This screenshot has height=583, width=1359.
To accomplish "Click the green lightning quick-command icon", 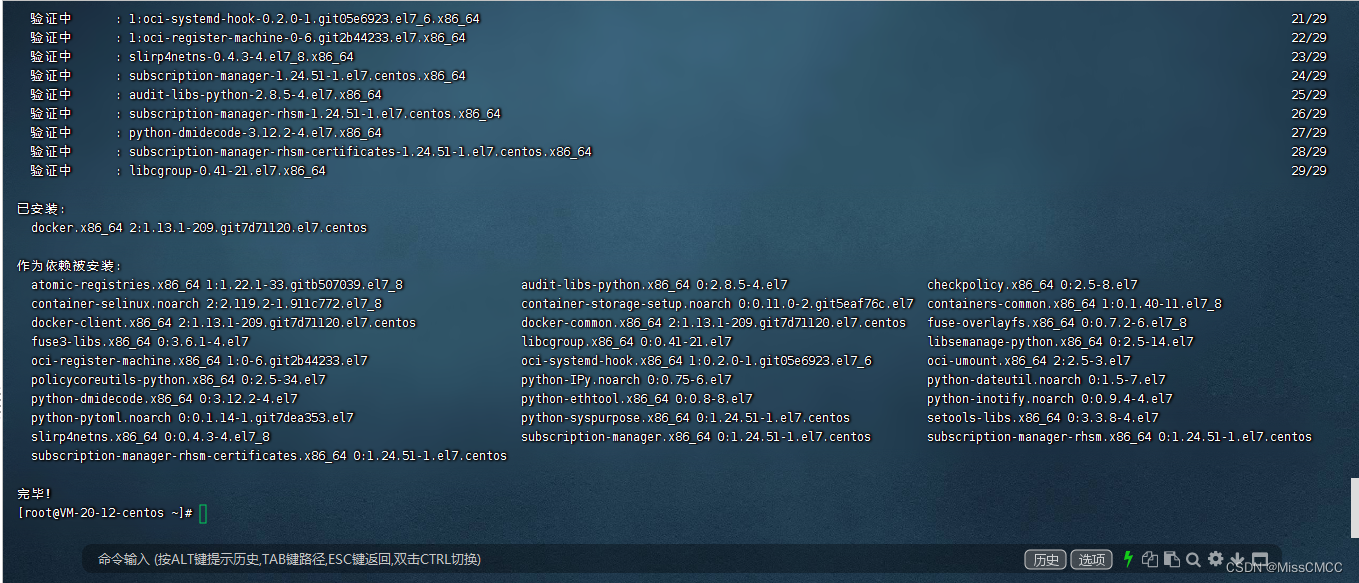I will click(1128, 559).
